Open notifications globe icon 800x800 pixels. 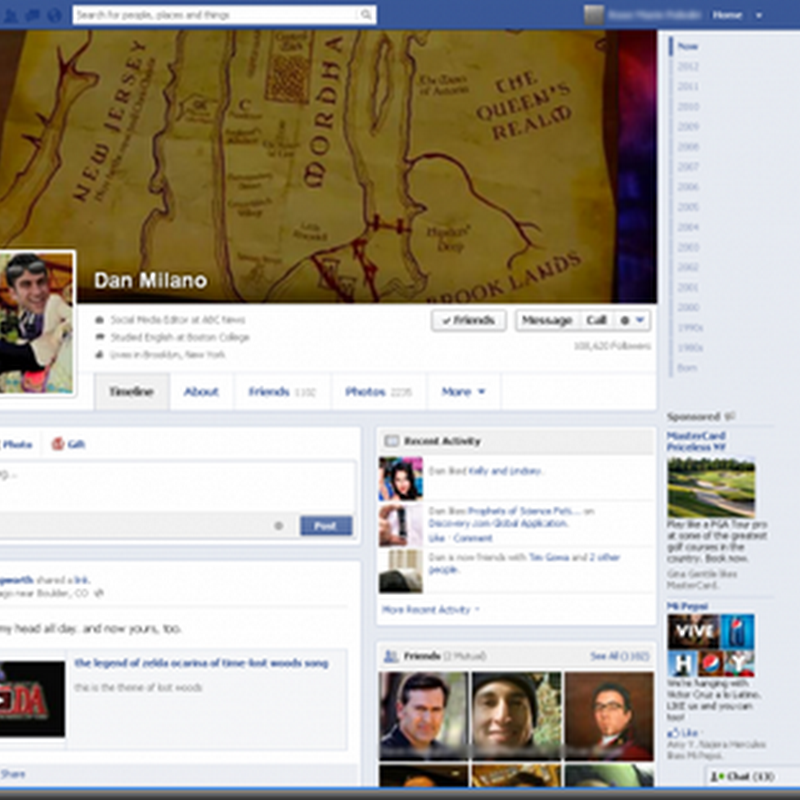(x=55, y=15)
